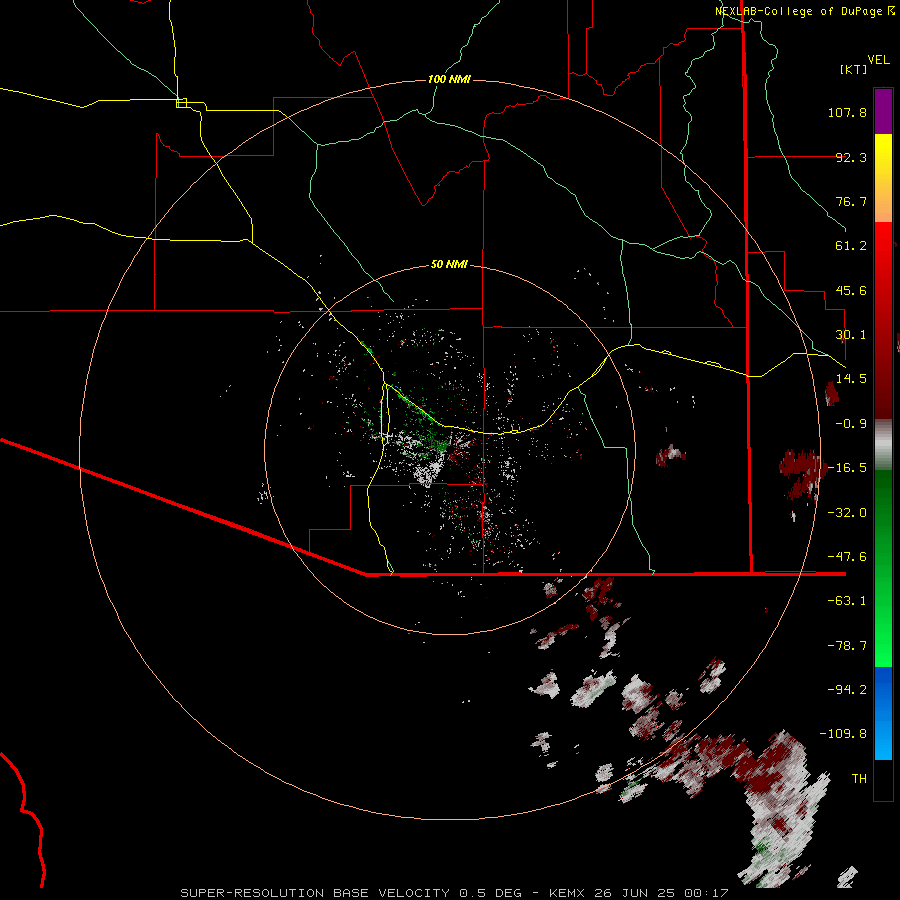The image size is (900, 900).
Task: Pick the gray near-zero color bar segment
Action: pyautogui.click(x=883, y=444)
